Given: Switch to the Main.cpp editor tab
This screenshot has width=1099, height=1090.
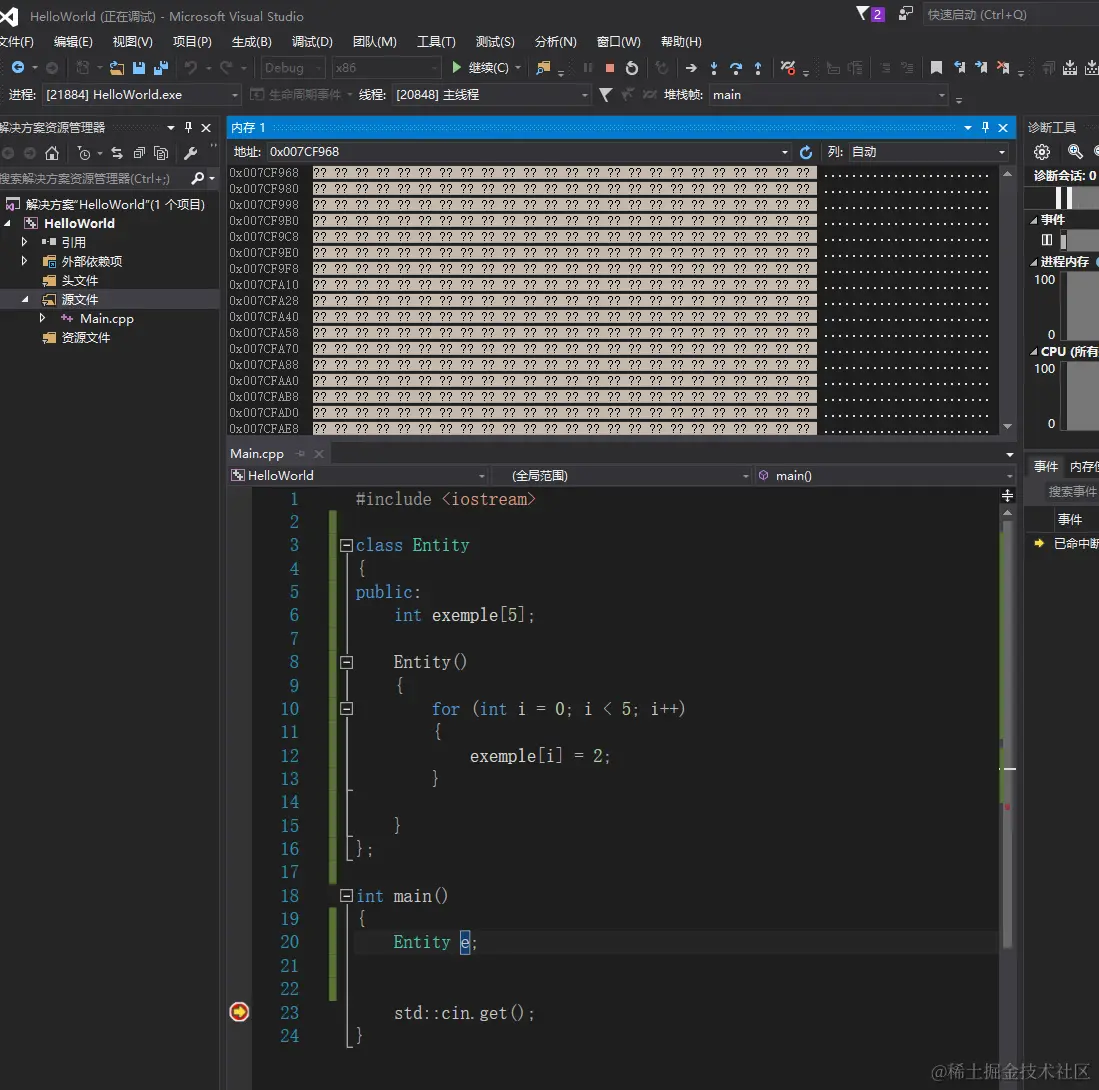Looking at the screenshot, I should point(257,453).
